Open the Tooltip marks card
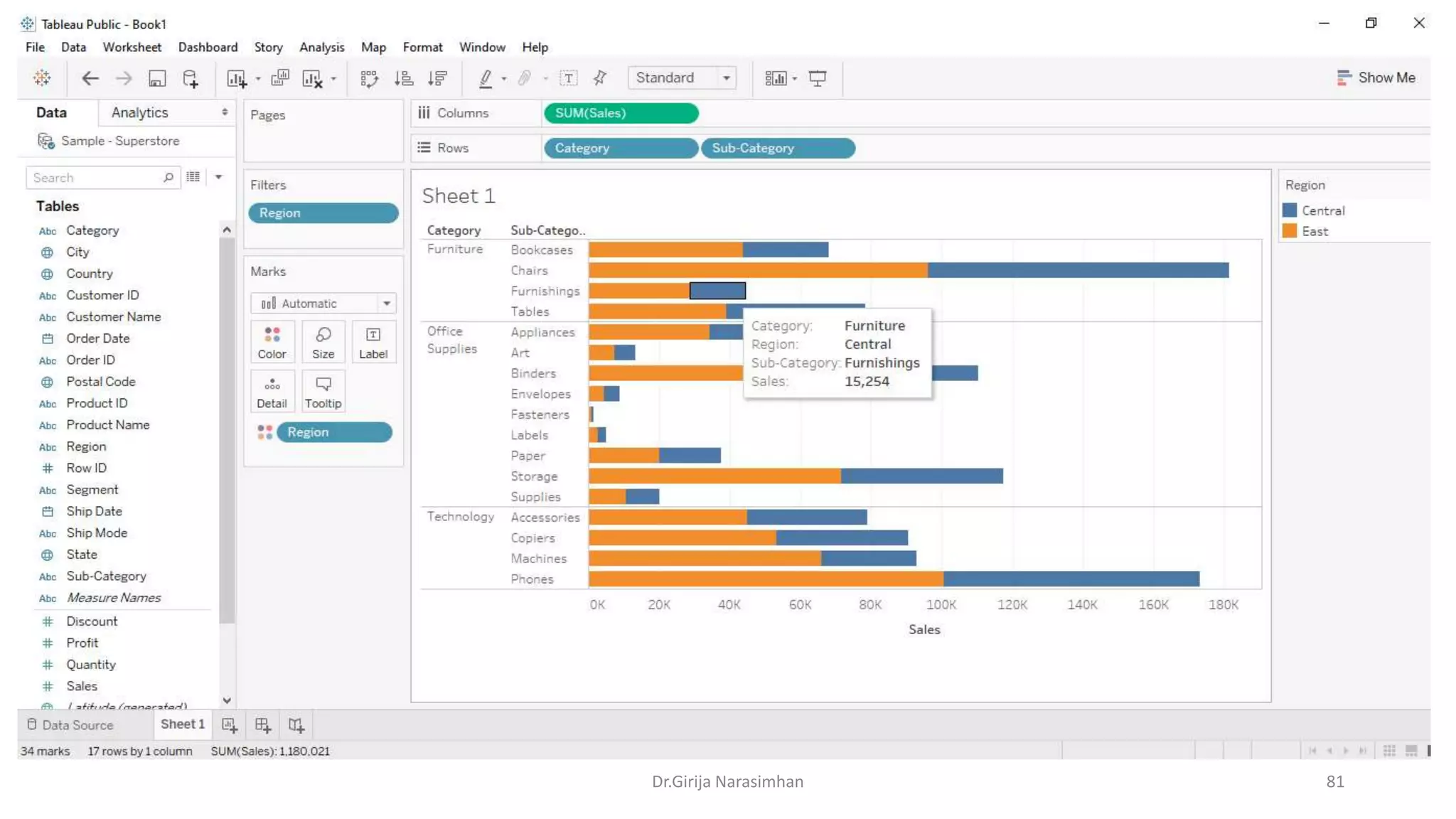This screenshot has height=819, width=1456. click(323, 392)
